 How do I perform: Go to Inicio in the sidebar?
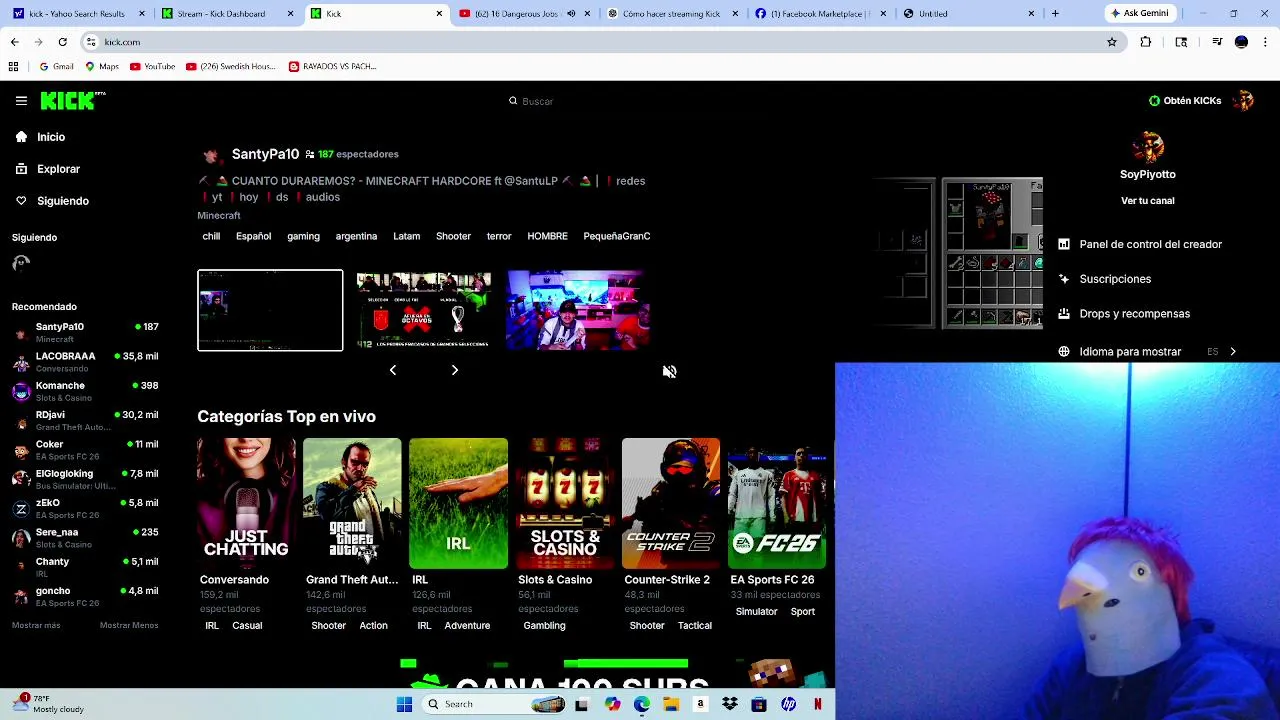coord(51,137)
